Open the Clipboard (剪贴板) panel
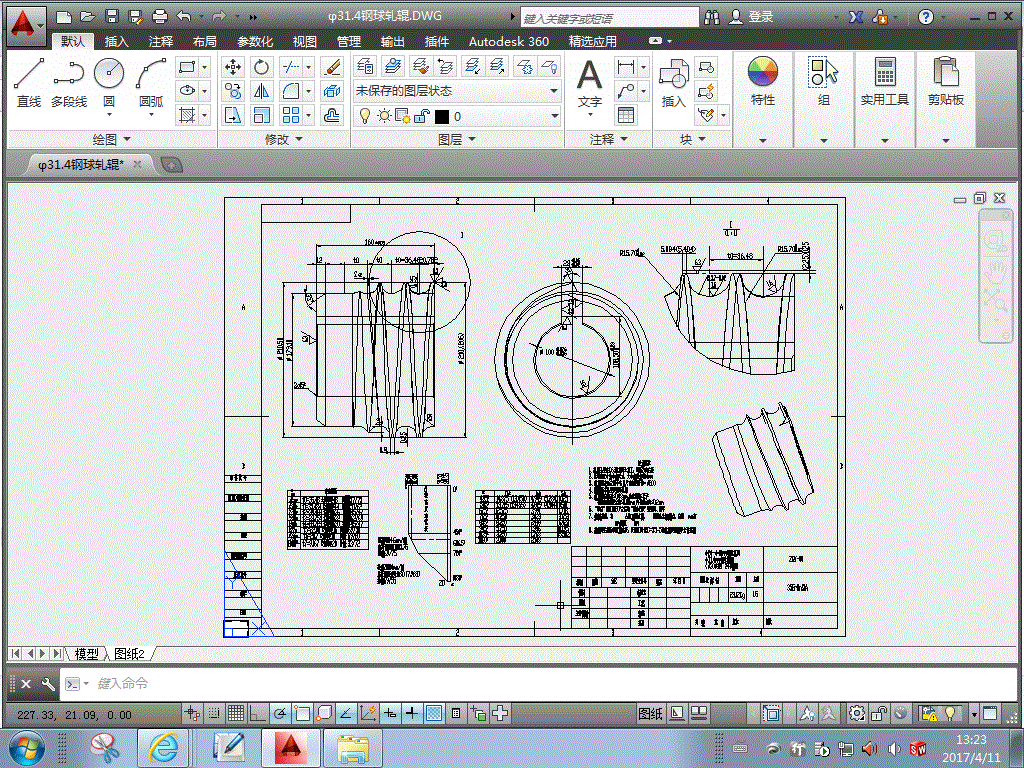This screenshot has width=1024, height=768. tap(945, 82)
